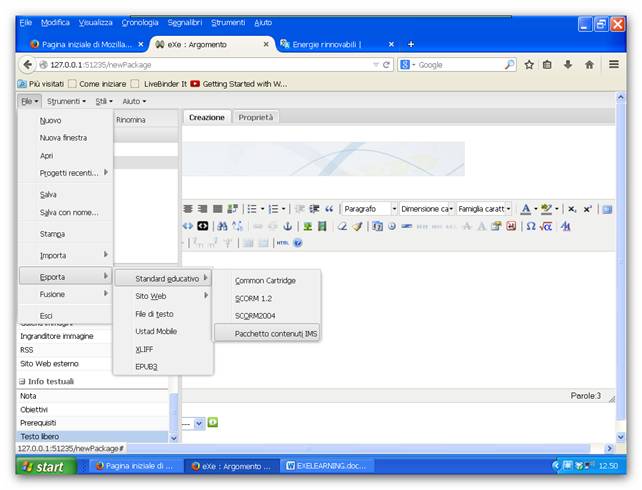Click the horizontal rule icon
This screenshot has width=642, height=490.
(x=407, y=226)
